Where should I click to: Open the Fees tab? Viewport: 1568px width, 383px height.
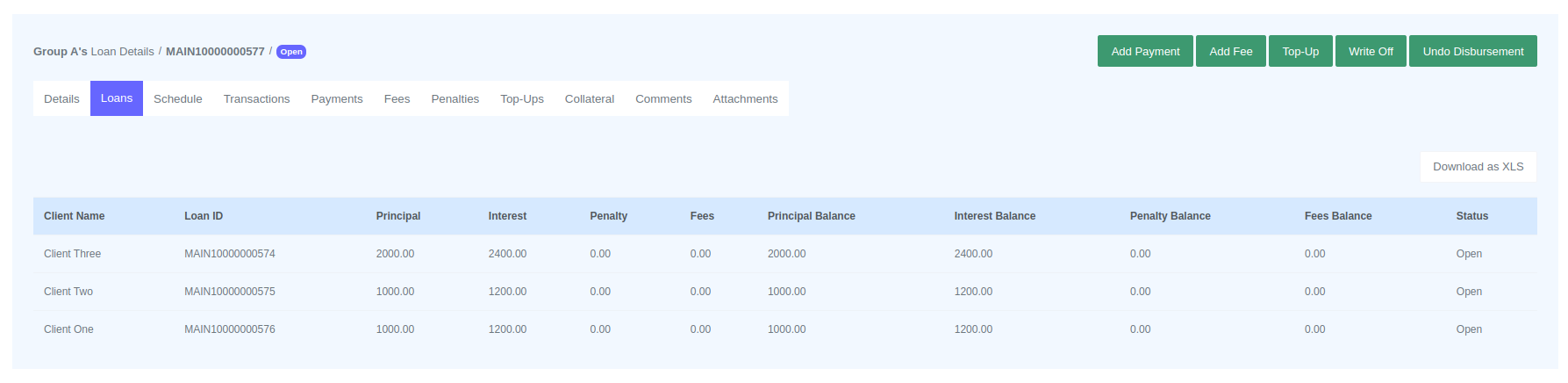pyautogui.click(x=397, y=99)
